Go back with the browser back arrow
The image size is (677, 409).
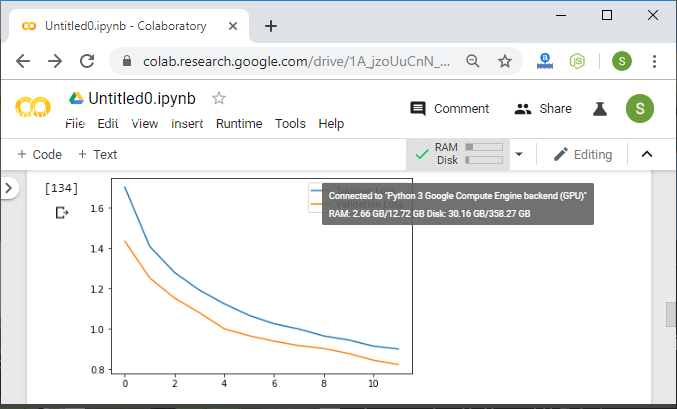pyautogui.click(x=22, y=61)
